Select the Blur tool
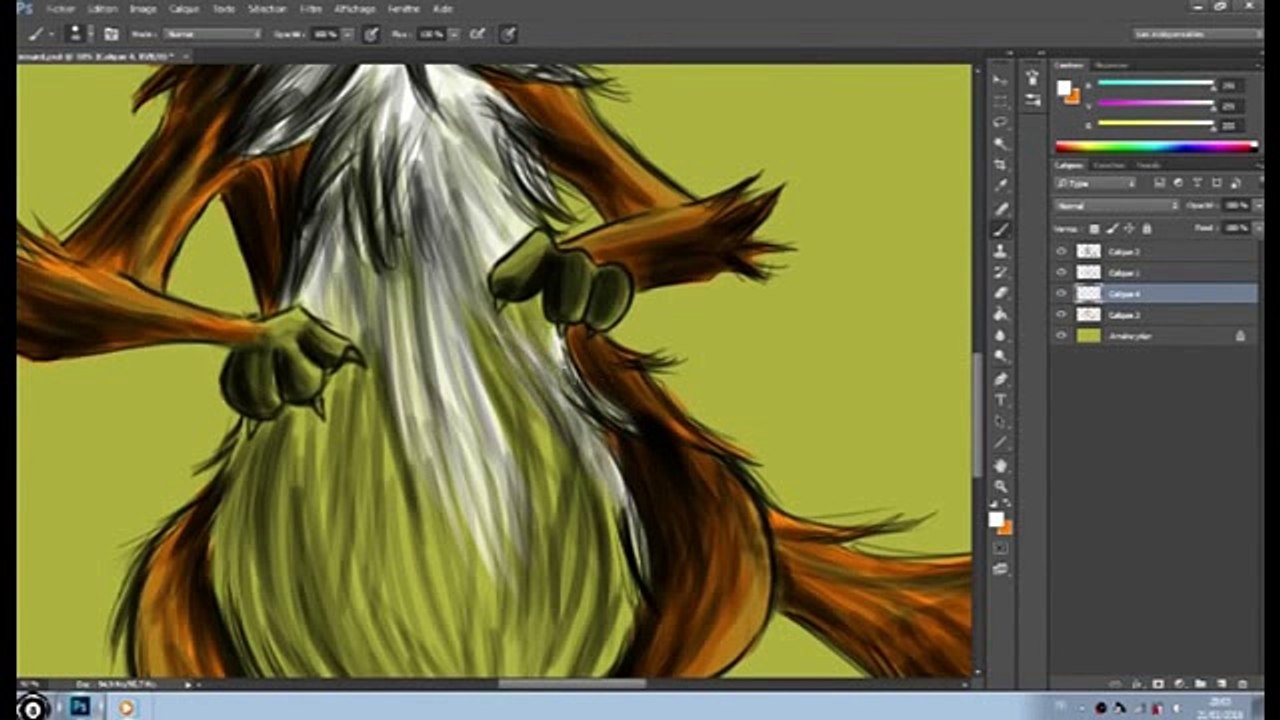The image size is (1280, 720). click(x=1000, y=335)
